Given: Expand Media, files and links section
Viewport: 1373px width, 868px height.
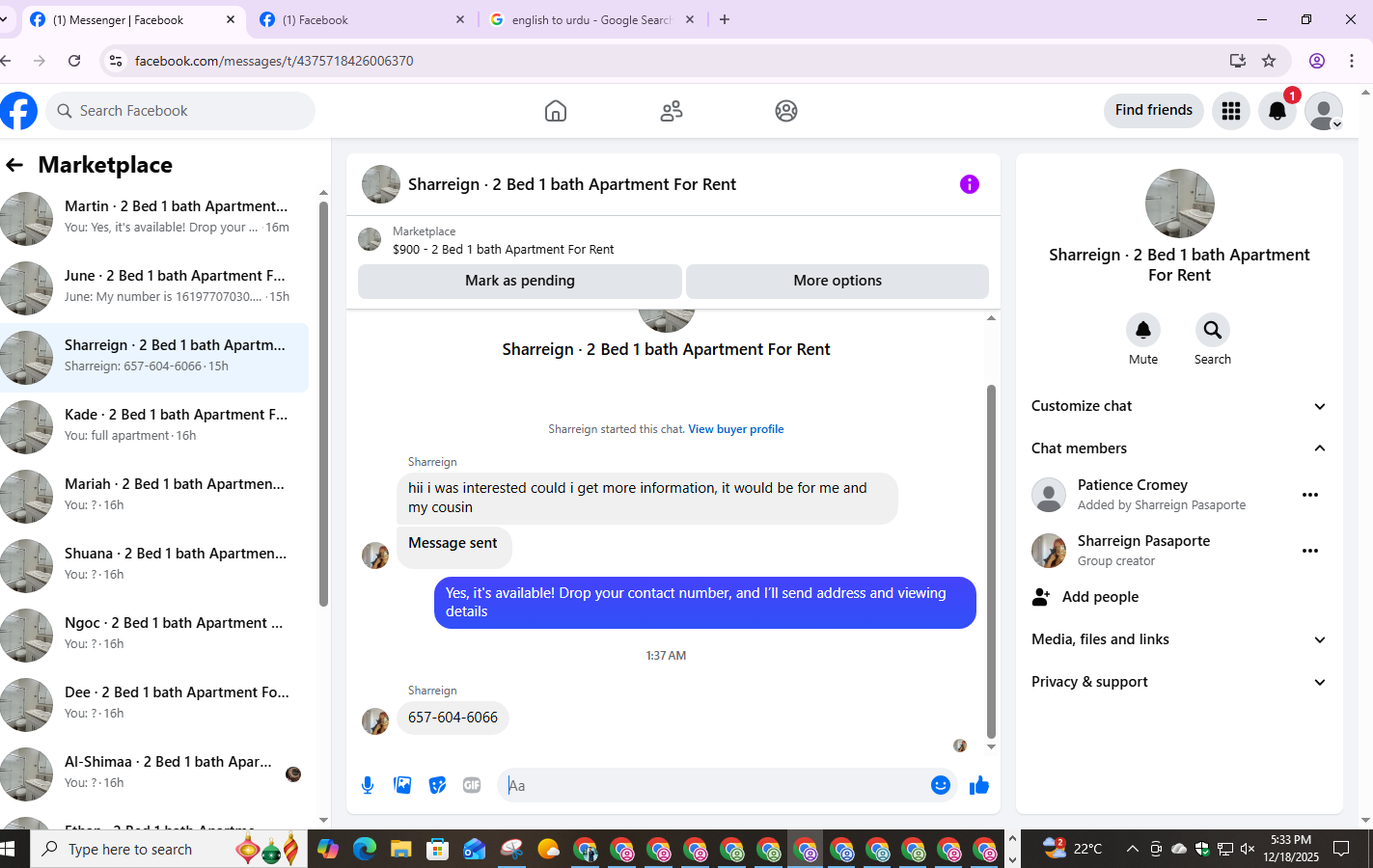Looking at the screenshot, I should [x=1179, y=639].
